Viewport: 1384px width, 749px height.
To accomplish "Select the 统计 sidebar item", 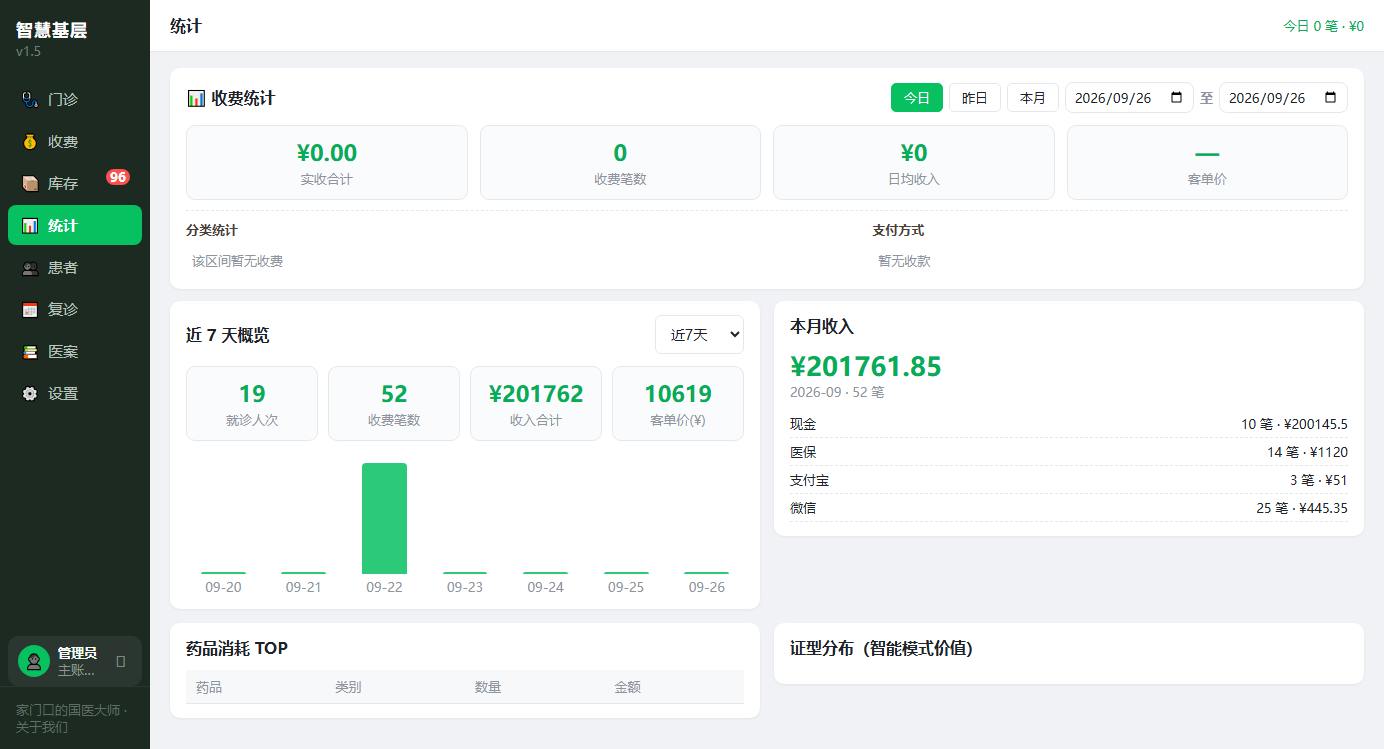I will point(75,225).
